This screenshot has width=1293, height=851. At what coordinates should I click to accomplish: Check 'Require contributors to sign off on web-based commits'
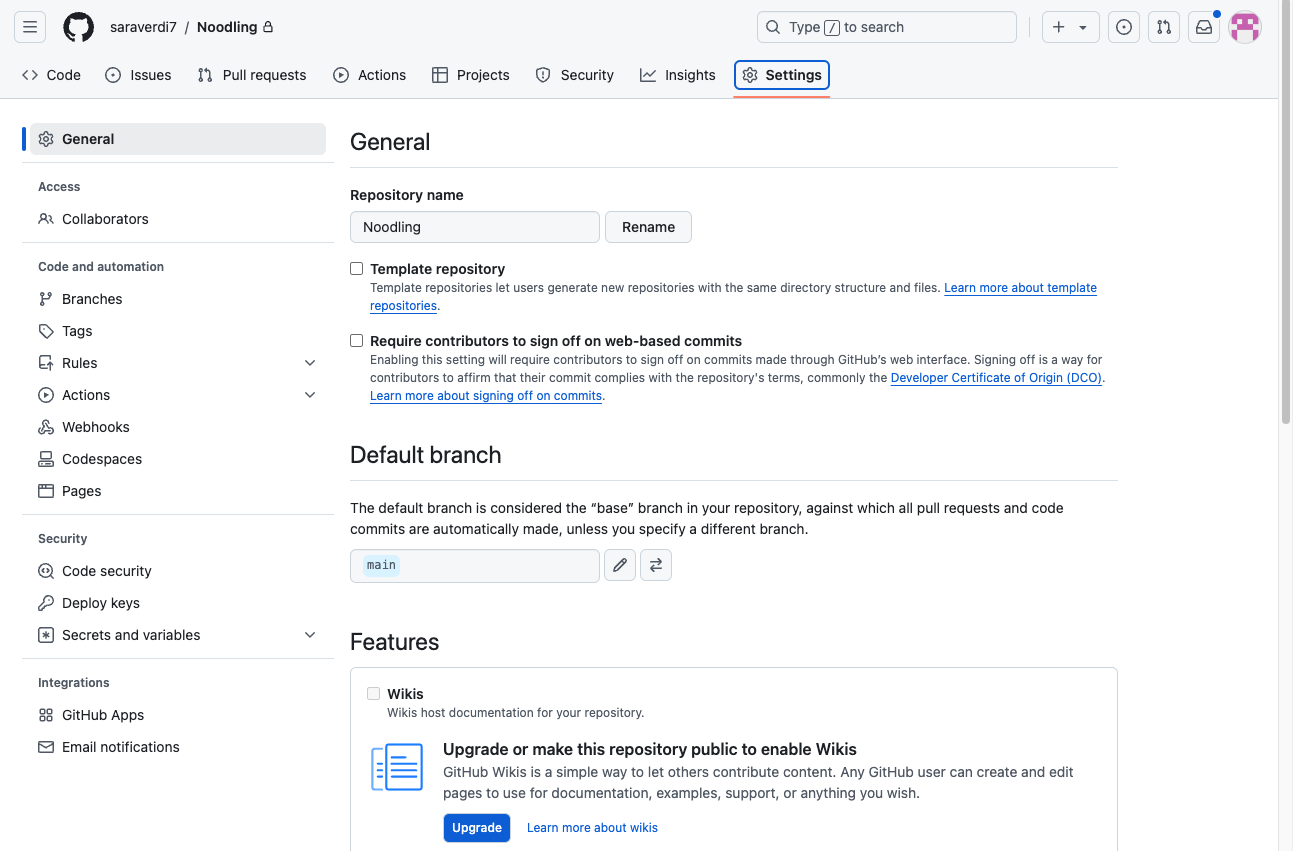[356, 340]
